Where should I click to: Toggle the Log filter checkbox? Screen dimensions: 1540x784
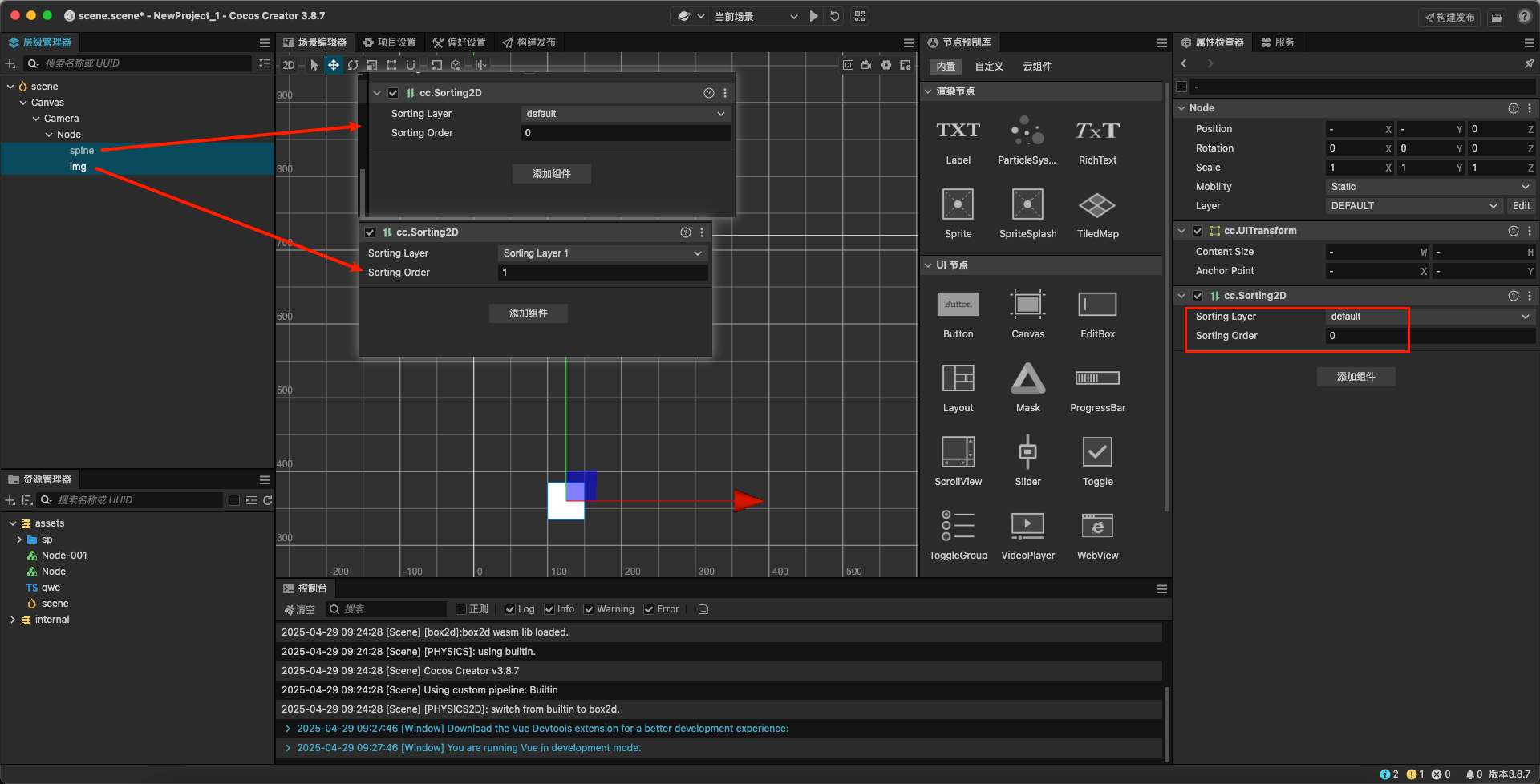[x=510, y=609]
